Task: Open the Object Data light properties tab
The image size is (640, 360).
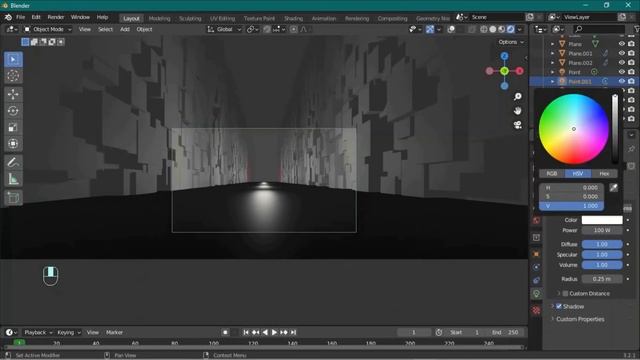Action: [536, 293]
